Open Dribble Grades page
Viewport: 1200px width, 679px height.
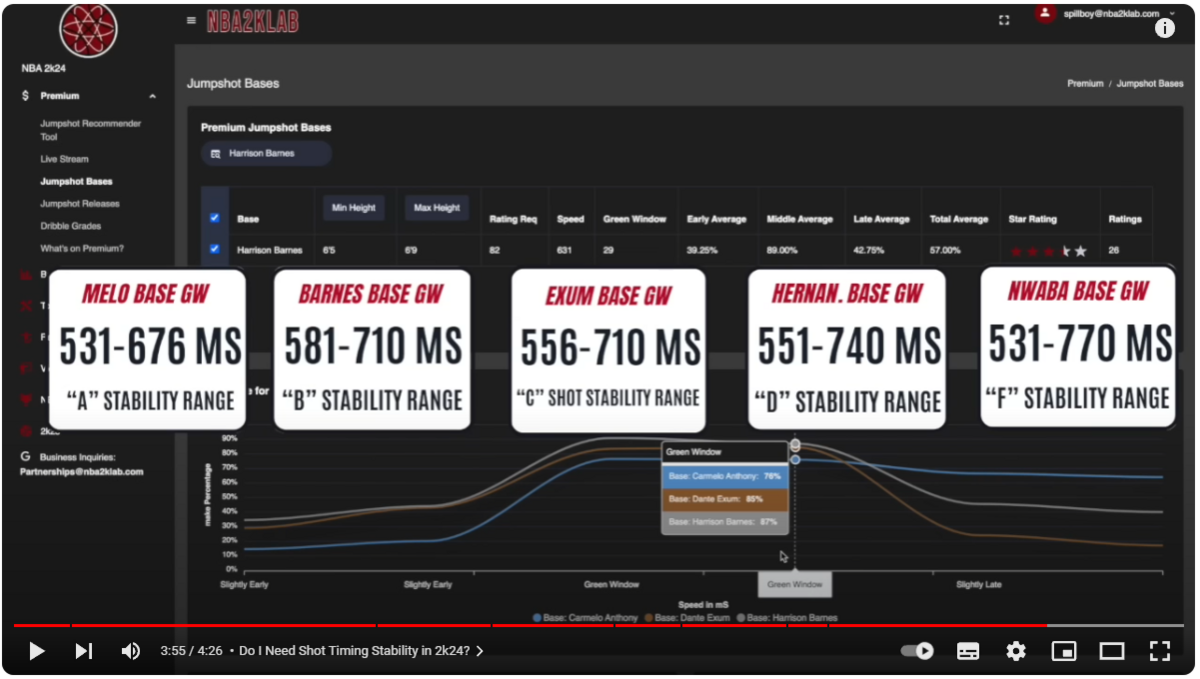click(x=71, y=226)
